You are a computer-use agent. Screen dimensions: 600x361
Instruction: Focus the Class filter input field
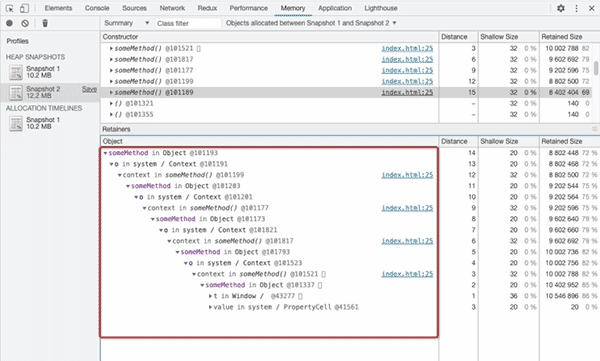(188, 23)
